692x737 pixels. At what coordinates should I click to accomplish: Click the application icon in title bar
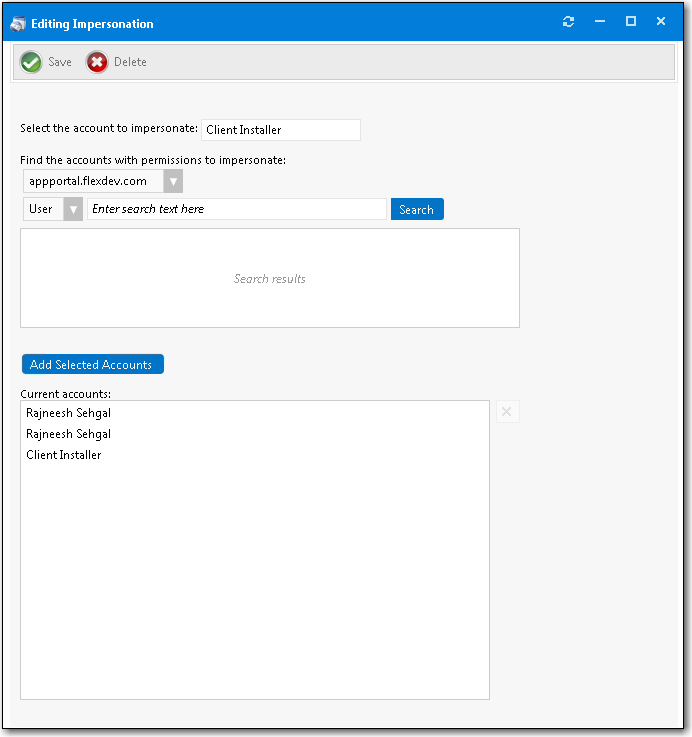click(x=17, y=23)
